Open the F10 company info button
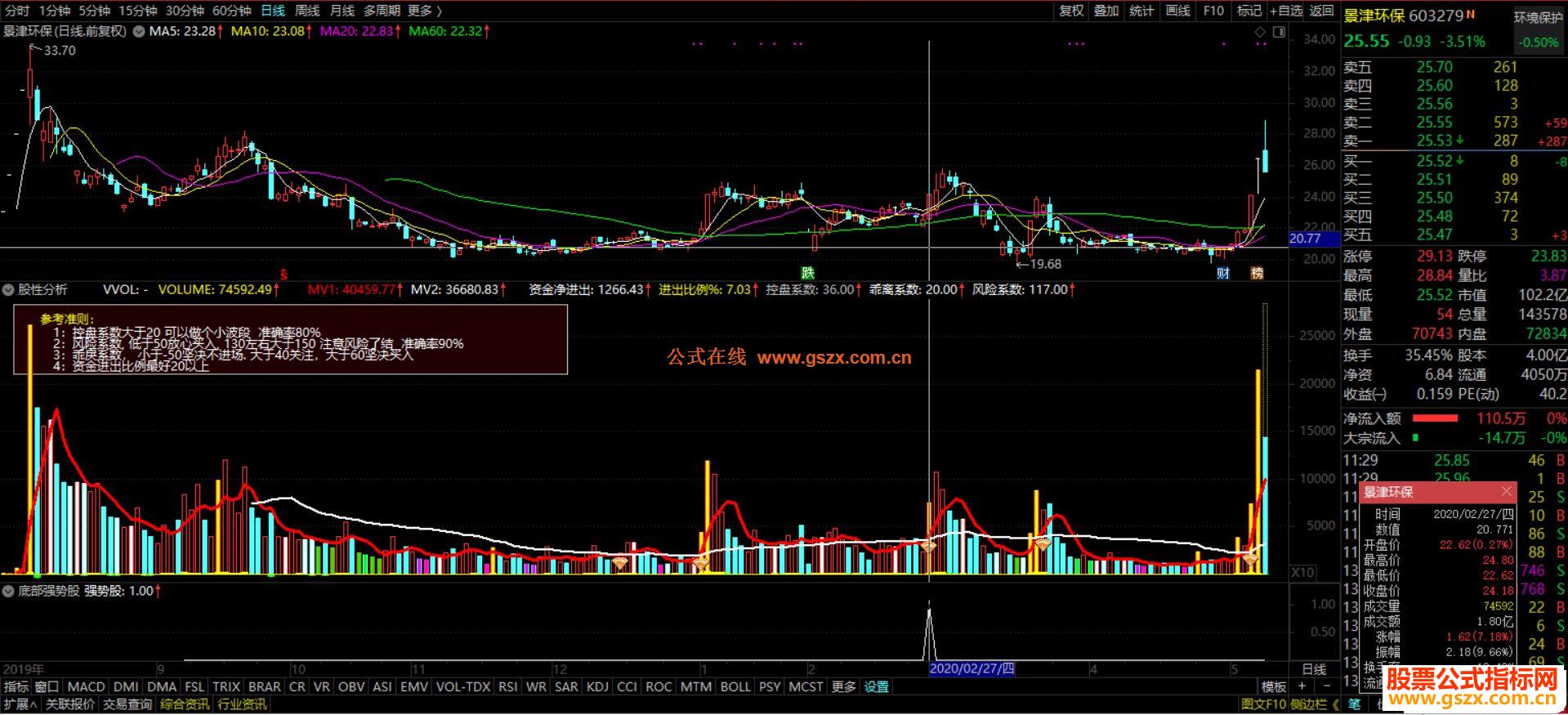The height and width of the screenshot is (715, 1568). point(1213,11)
